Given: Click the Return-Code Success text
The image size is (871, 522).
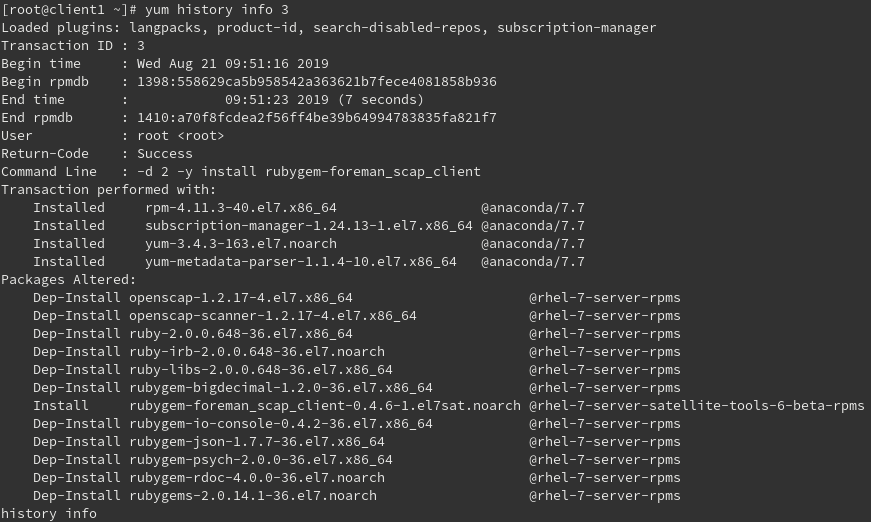Looking at the screenshot, I should (164, 153).
